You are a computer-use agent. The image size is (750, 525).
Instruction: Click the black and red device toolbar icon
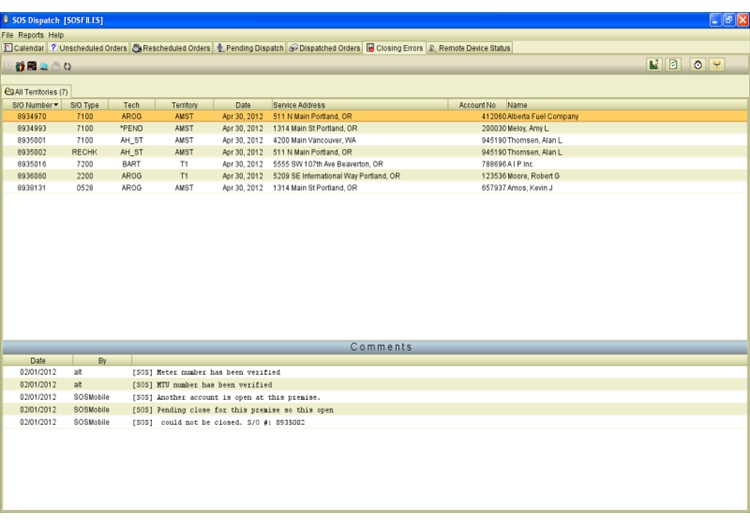pyautogui.click(x=32, y=66)
